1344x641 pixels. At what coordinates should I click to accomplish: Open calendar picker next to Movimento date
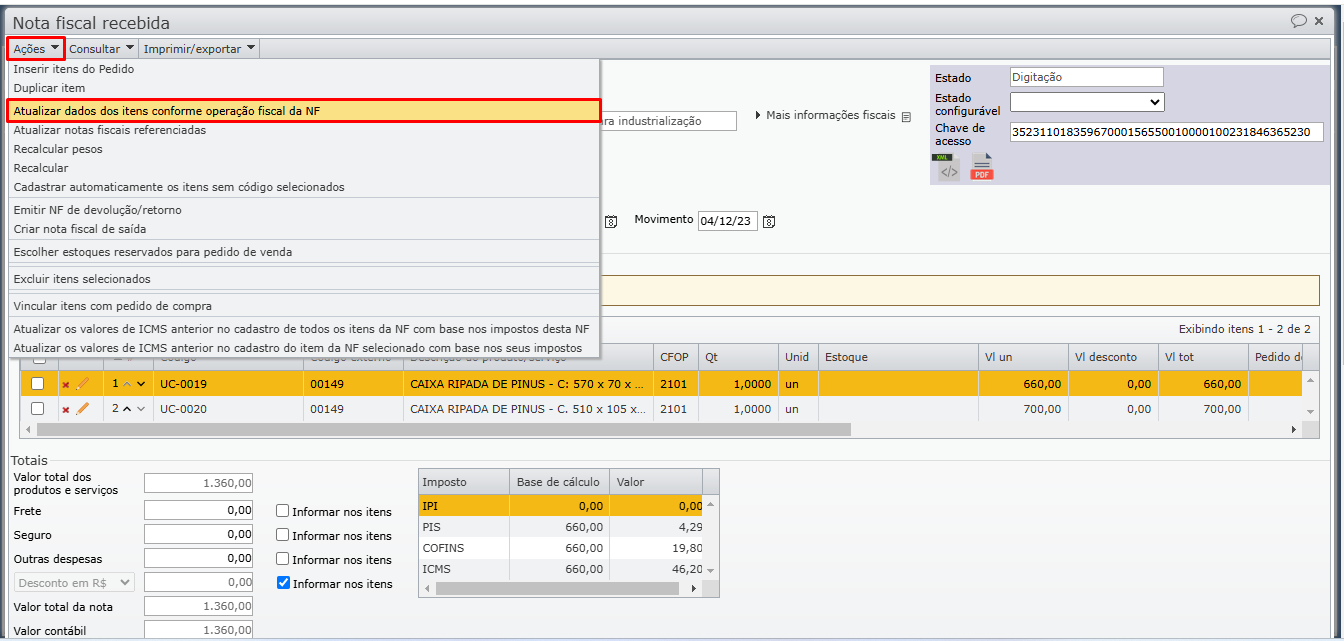tap(769, 221)
